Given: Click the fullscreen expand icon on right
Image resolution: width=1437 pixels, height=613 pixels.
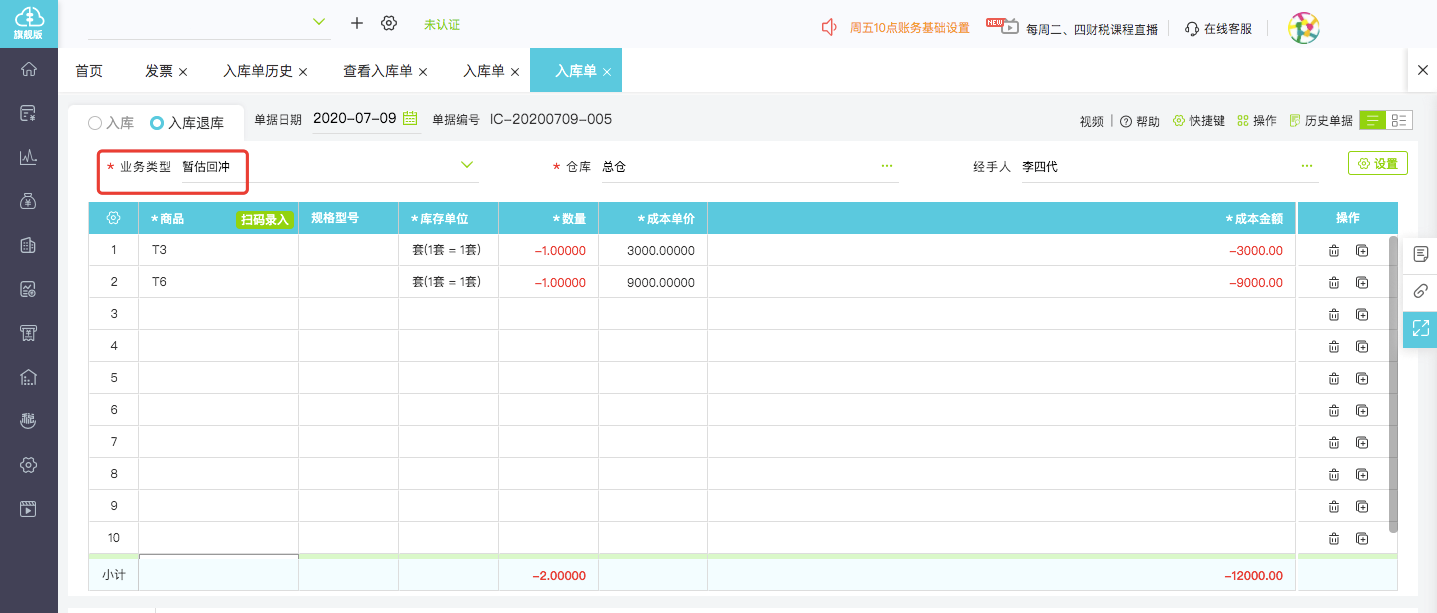Looking at the screenshot, I should pos(1420,328).
